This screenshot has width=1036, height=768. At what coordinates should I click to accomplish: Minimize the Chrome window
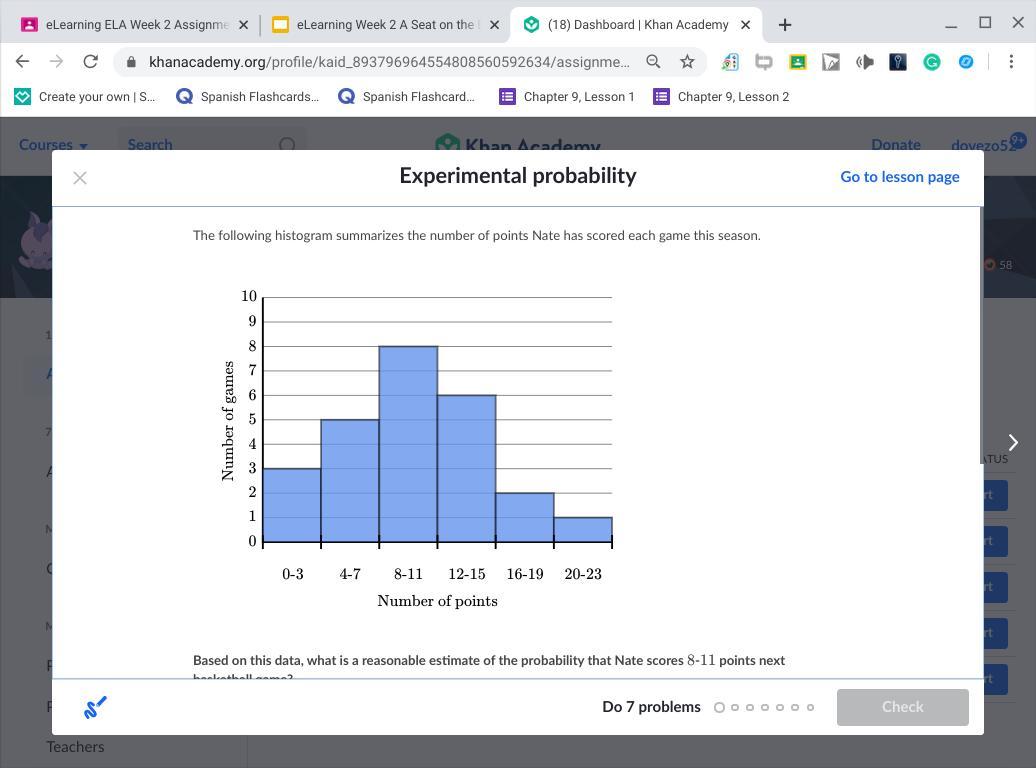951,25
